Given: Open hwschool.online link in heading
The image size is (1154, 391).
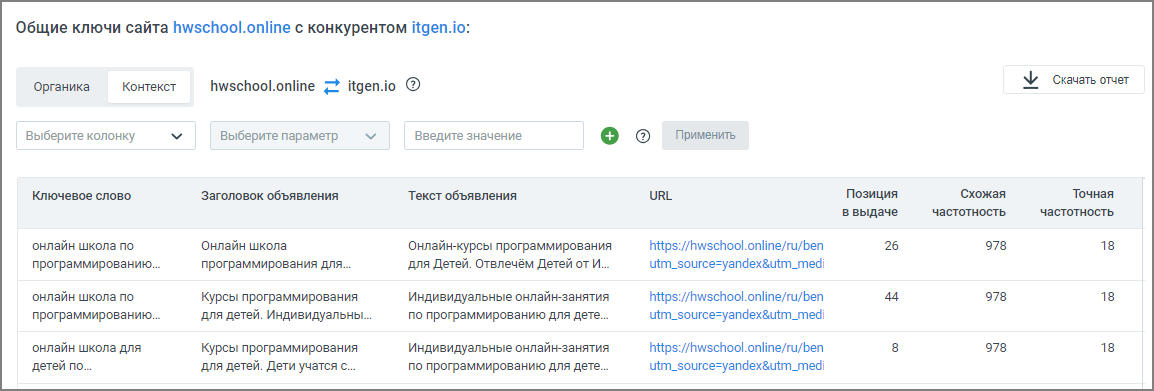Looking at the screenshot, I should point(232,28).
